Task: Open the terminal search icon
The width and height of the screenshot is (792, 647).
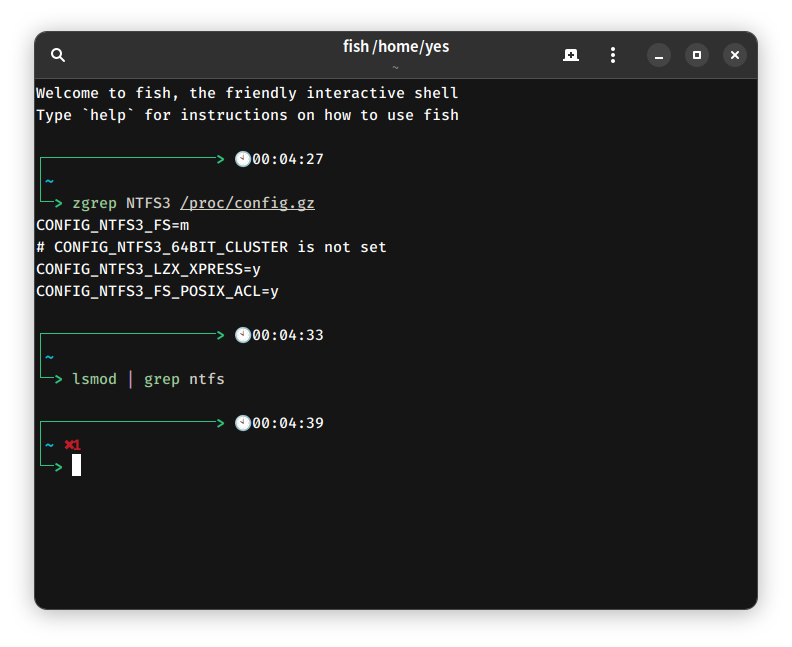Action: [58, 55]
